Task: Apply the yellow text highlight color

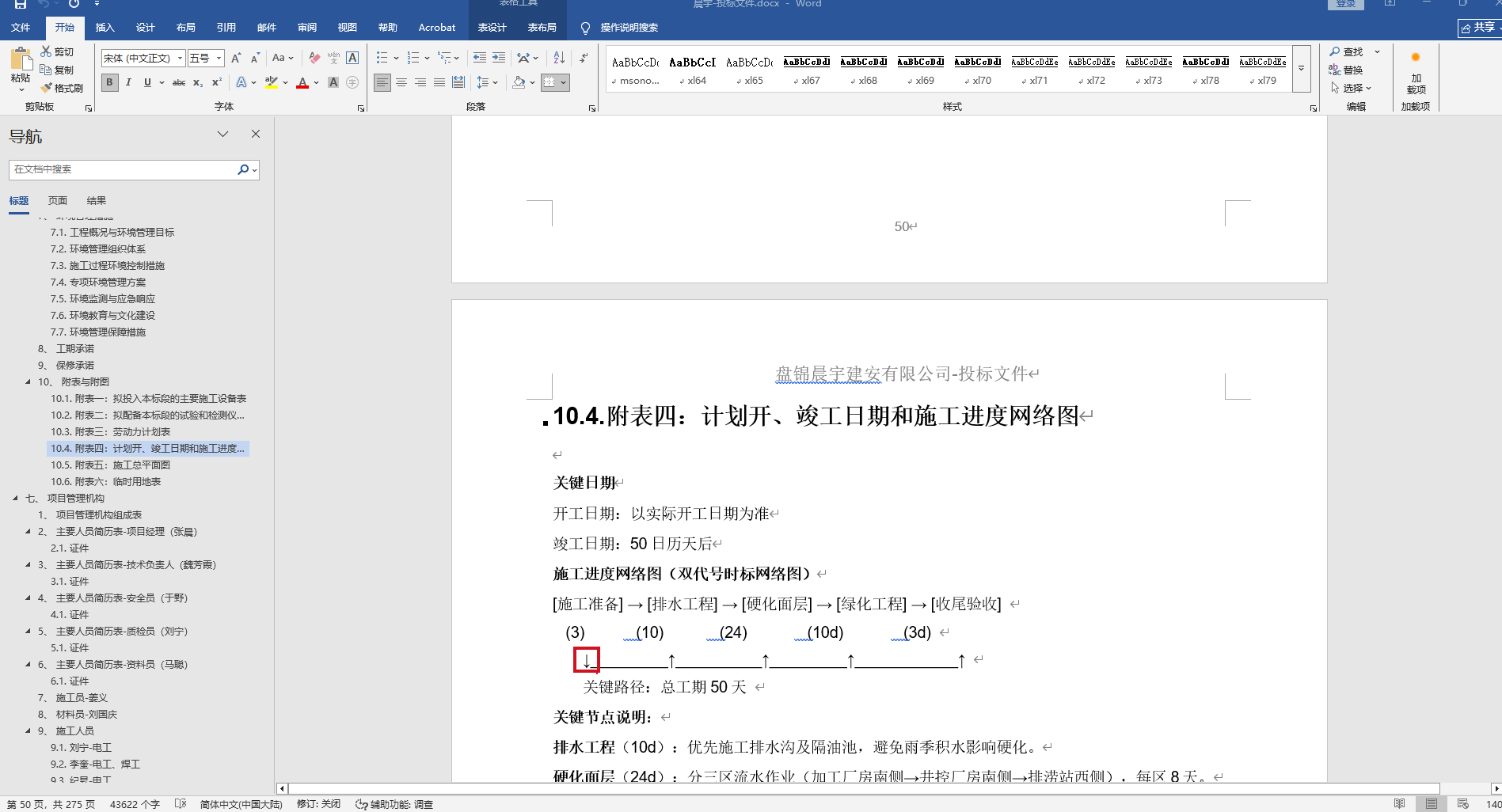Action: (x=272, y=82)
